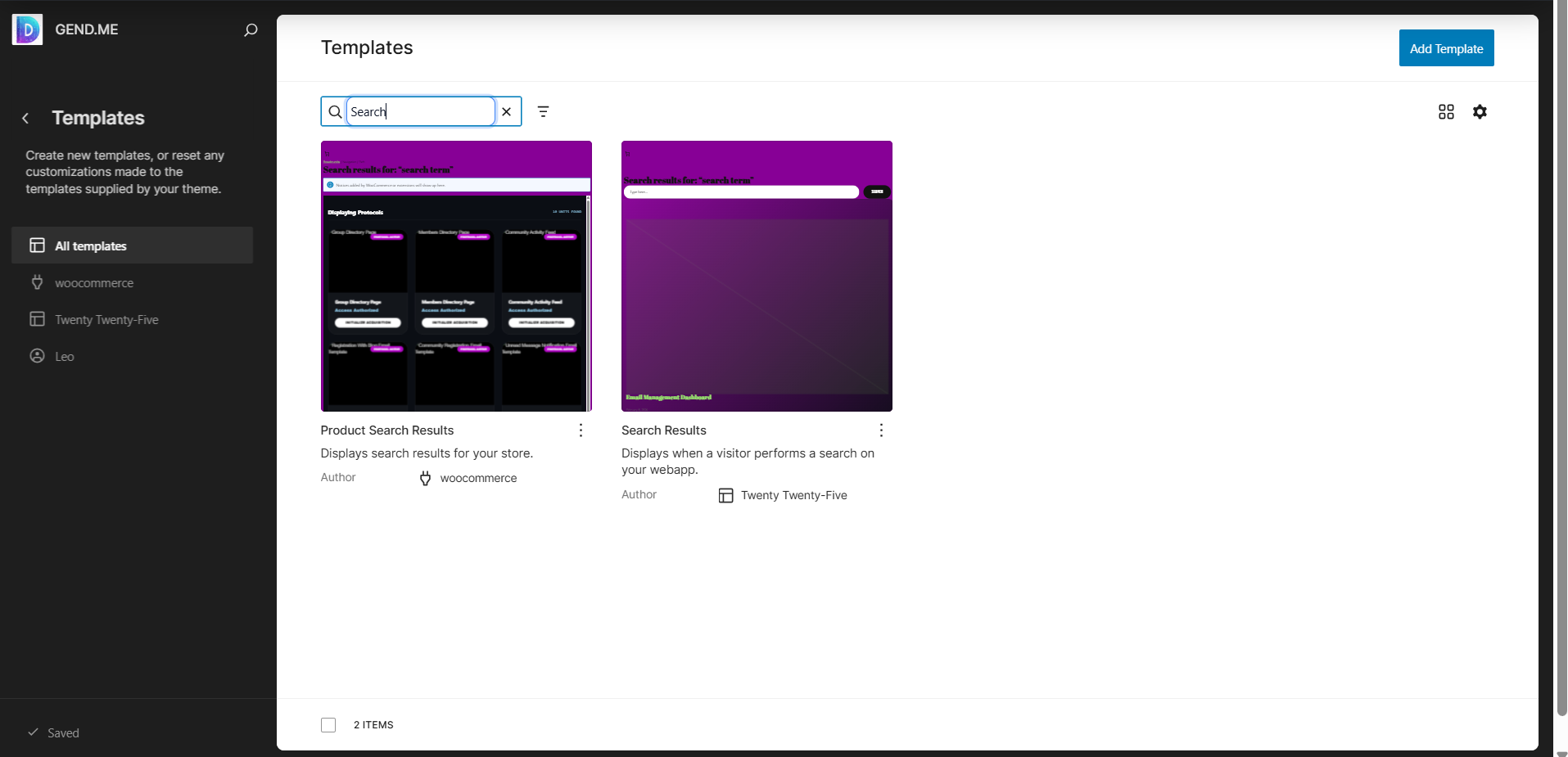1568x757 pixels.
Task: Select the woocommerce author filter
Action: tap(93, 282)
